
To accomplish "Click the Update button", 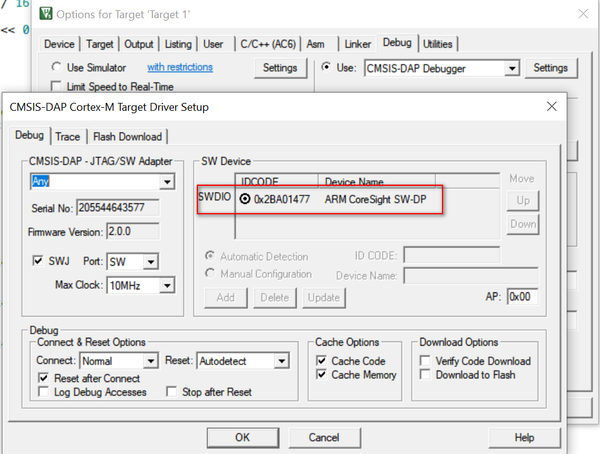I will click(324, 298).
